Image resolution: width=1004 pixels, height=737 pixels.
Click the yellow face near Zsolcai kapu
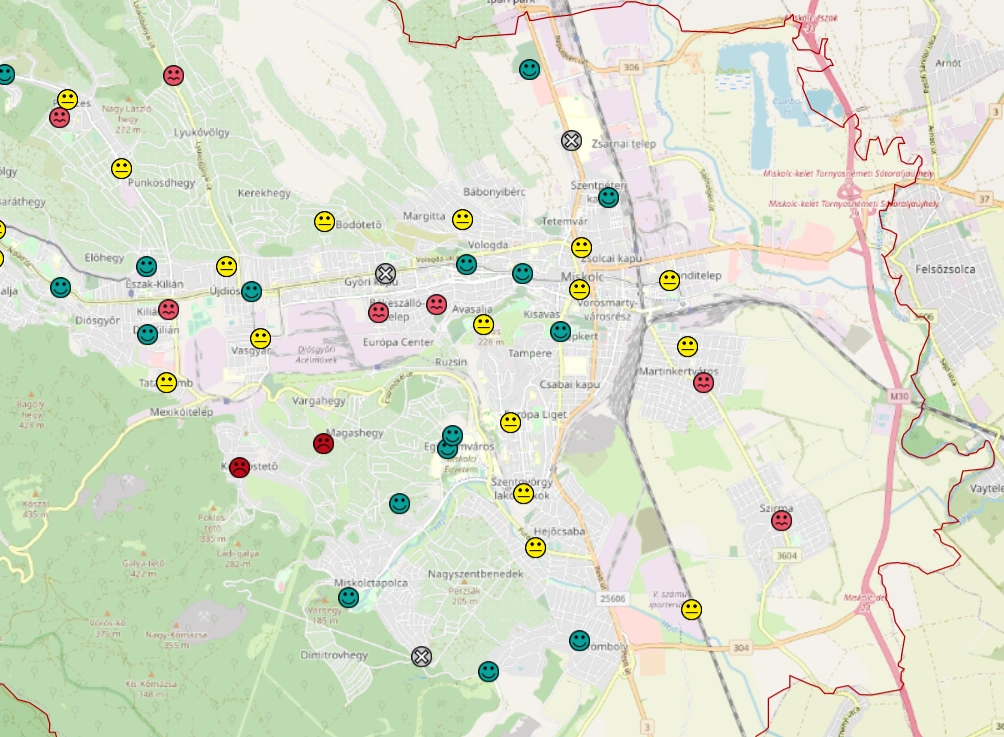(581, 247)
